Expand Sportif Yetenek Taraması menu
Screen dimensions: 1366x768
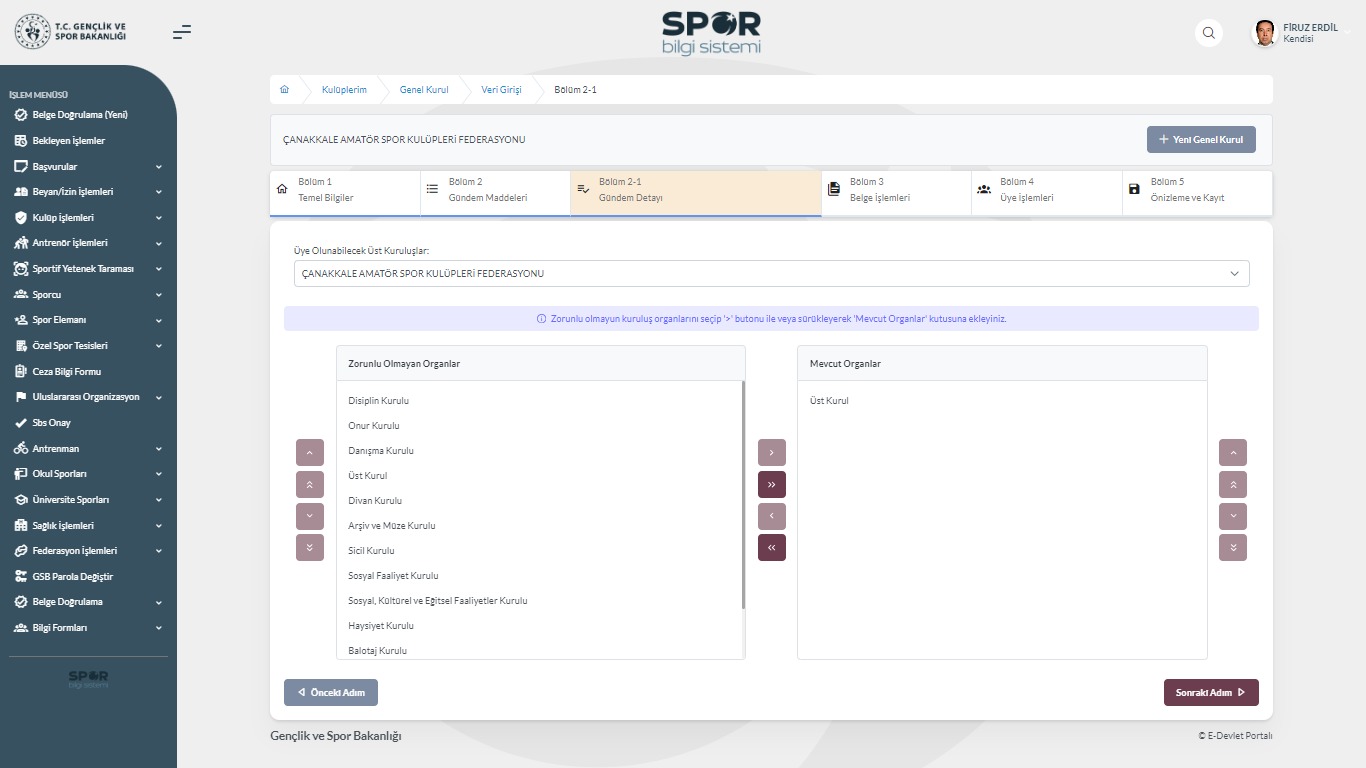88,269
